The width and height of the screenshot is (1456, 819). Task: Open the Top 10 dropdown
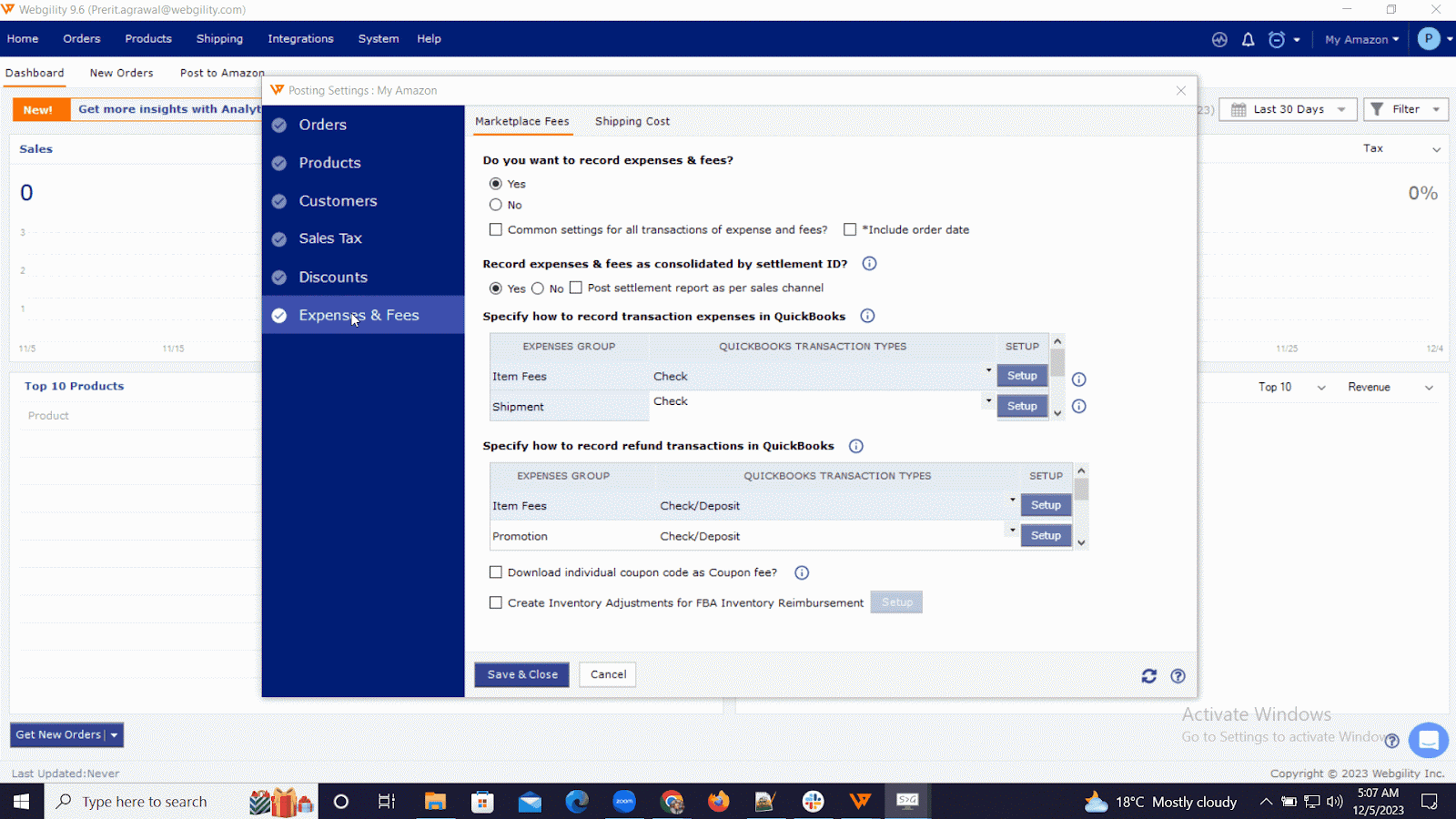click(x=1291, y=388)
